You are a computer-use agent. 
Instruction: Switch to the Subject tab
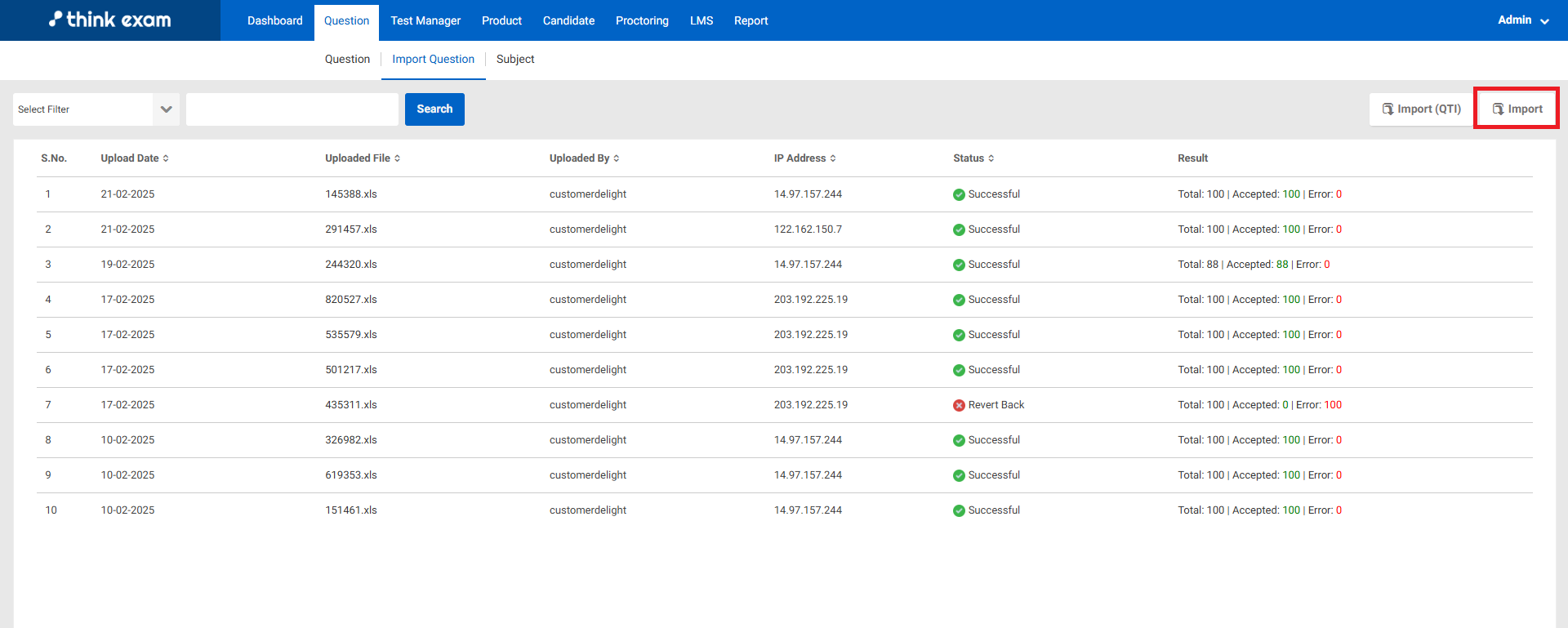coord(515,59)
